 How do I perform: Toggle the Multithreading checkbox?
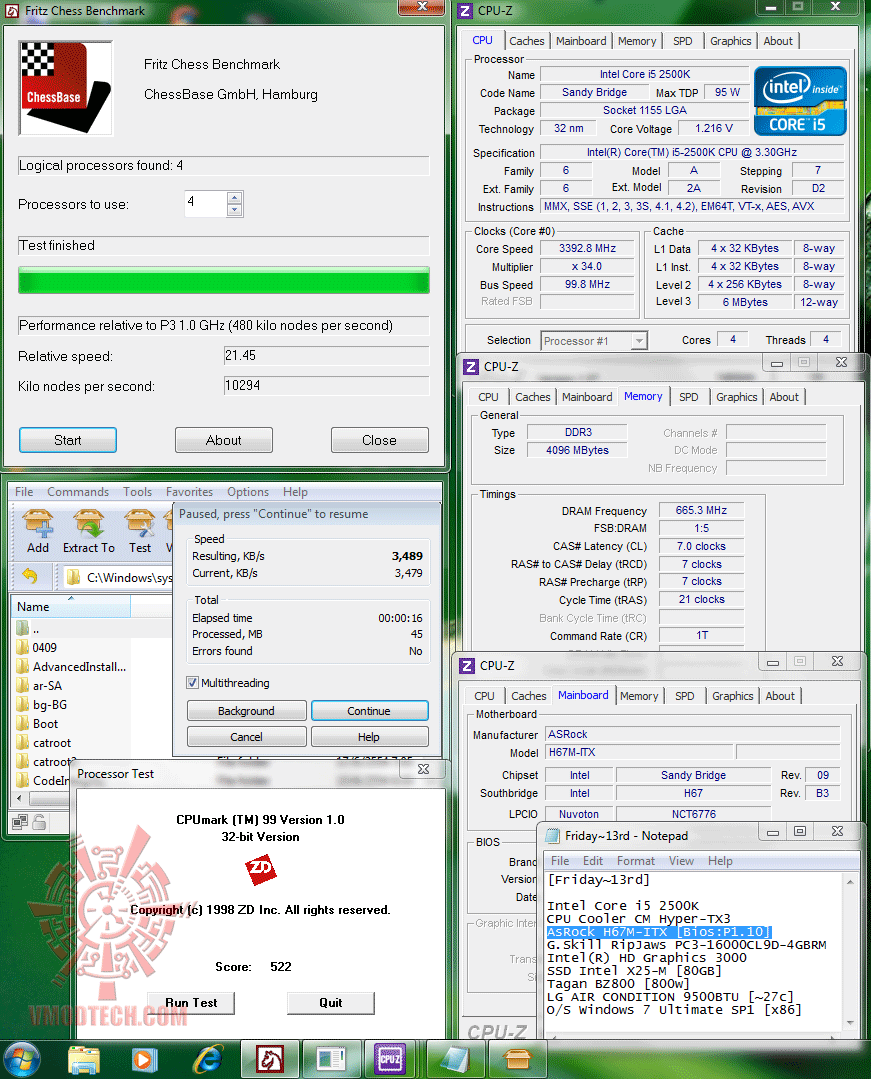pos(193,683)
